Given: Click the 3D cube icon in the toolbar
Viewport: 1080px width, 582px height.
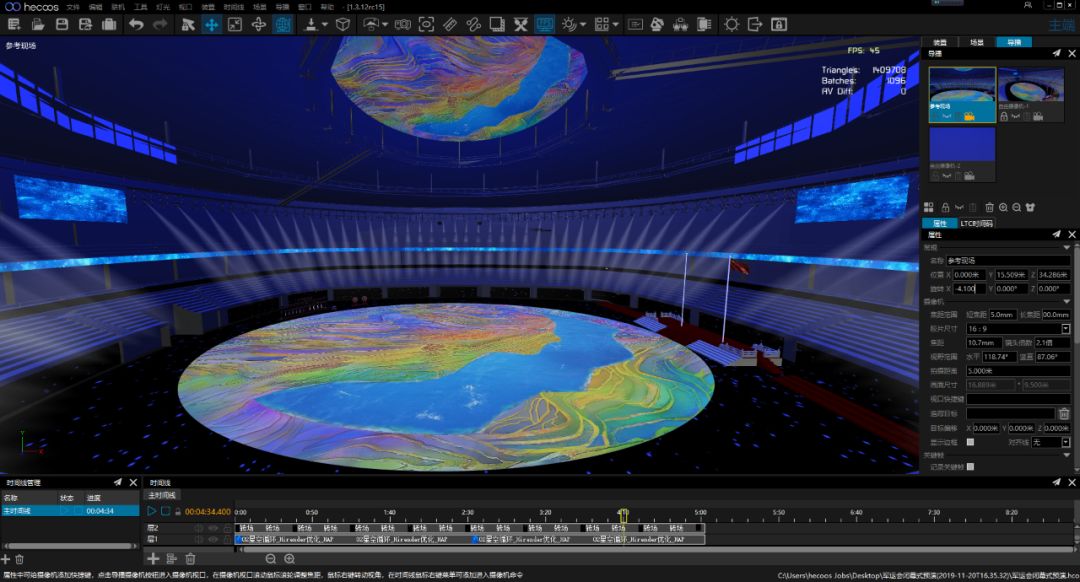Looking at the screenshot, I should (x=342, y=25).
